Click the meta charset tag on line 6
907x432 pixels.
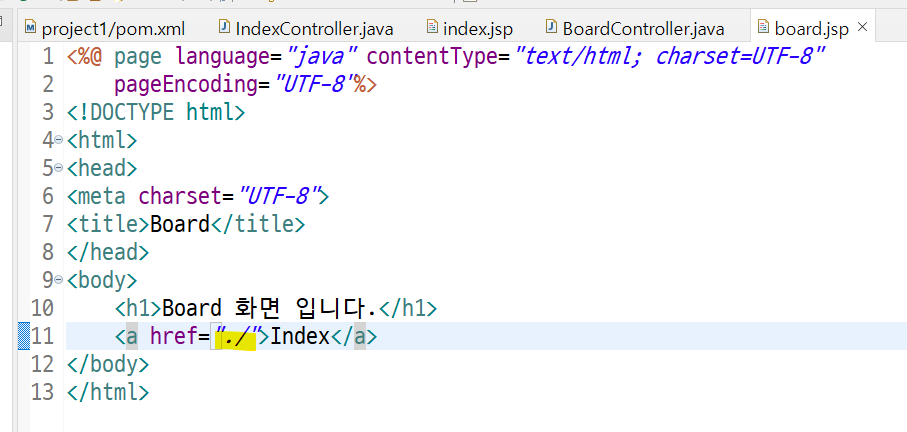pos(198,197)
